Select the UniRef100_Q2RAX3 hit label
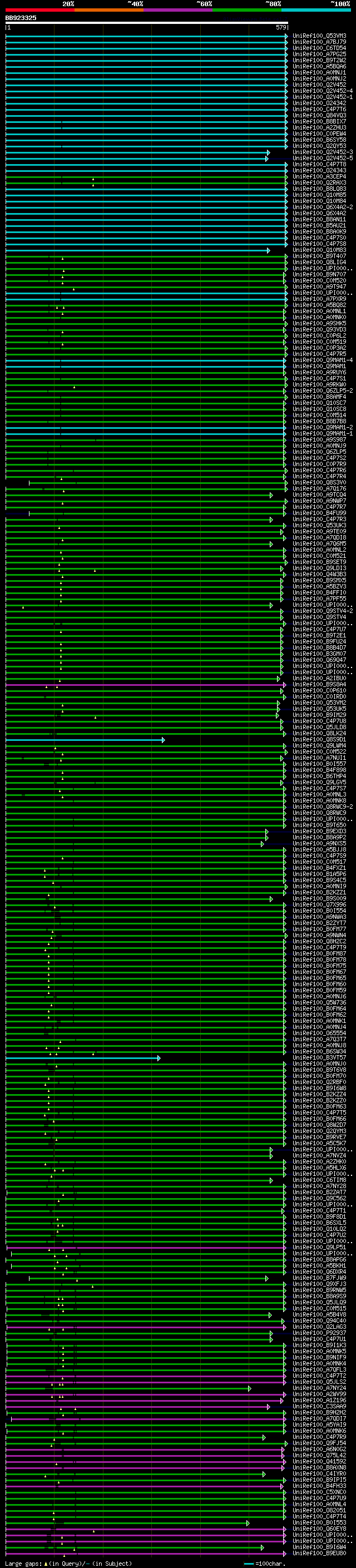356x1568 pixels. (319, 182)
